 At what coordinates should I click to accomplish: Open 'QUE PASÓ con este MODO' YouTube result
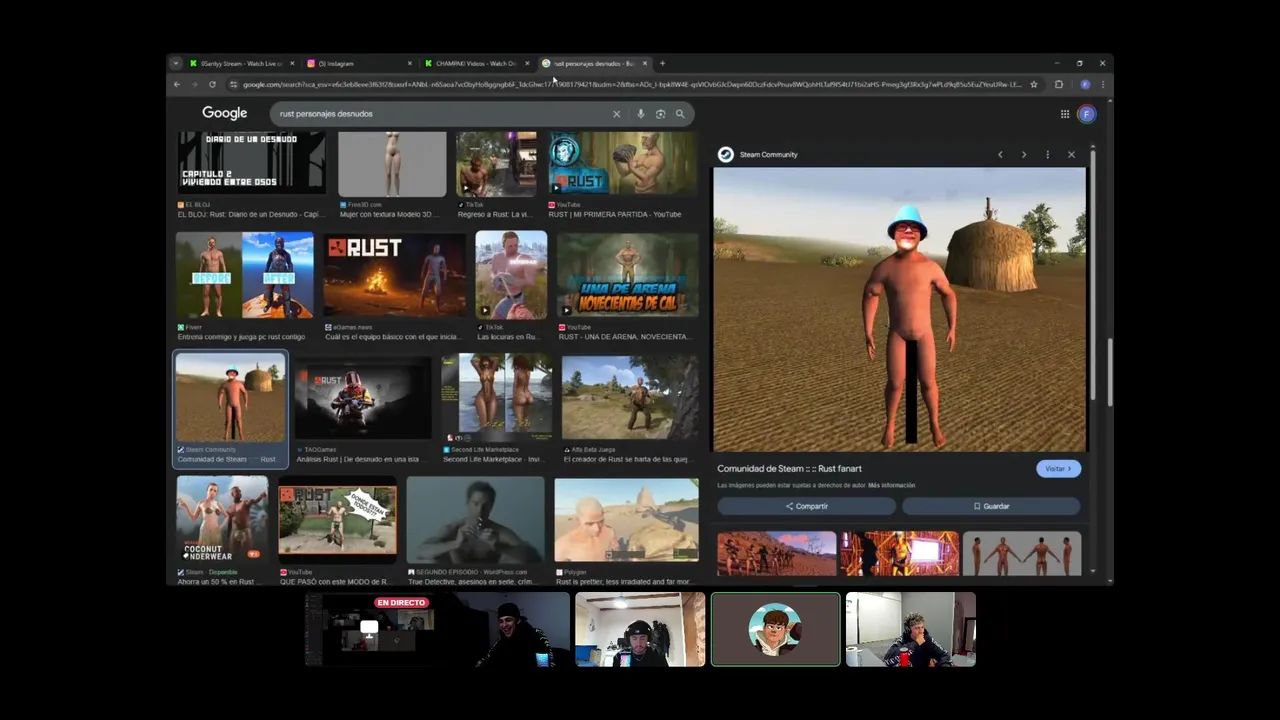(337, 531)
